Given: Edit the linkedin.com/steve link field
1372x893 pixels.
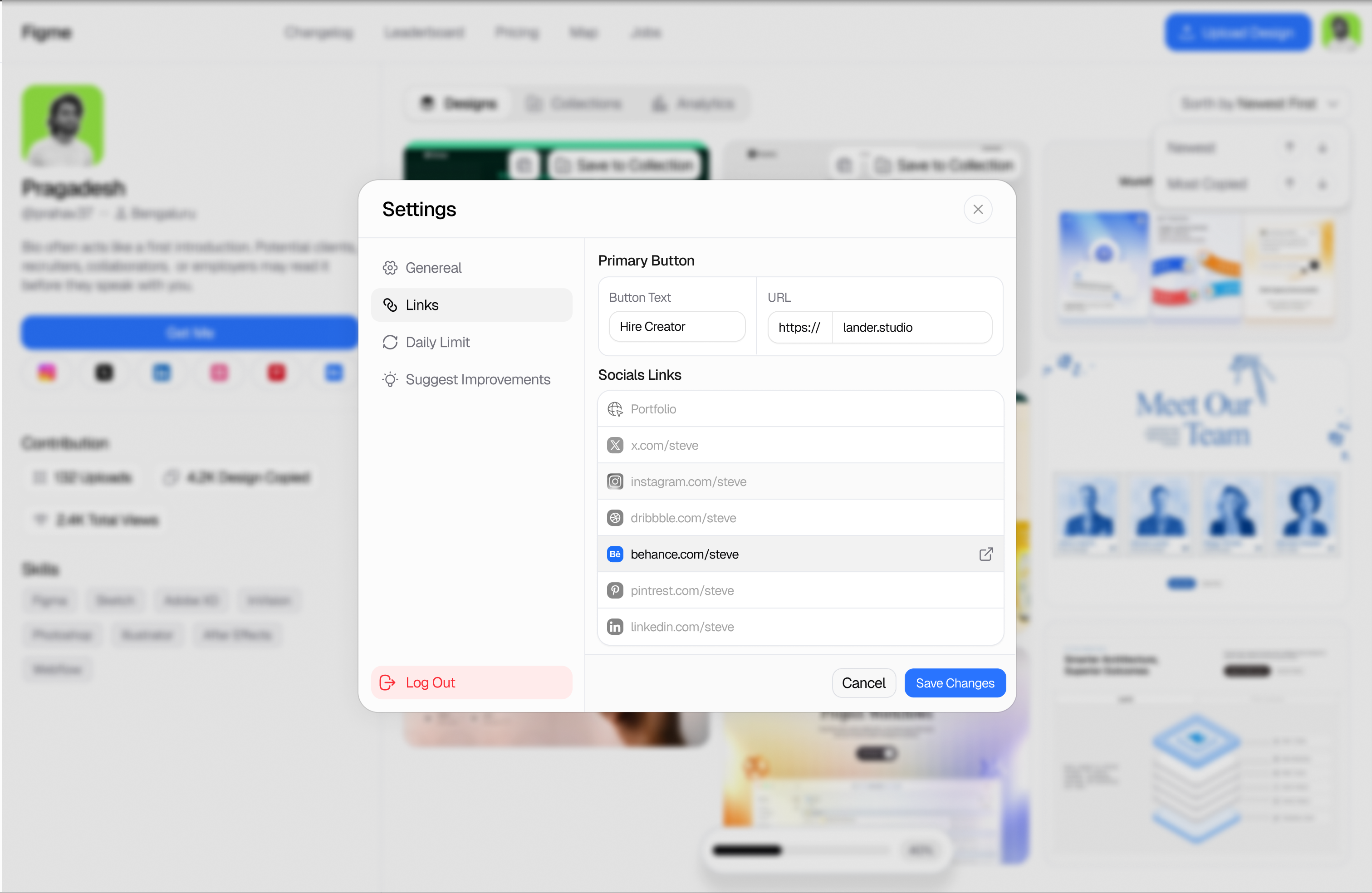Looking at the screenshot, I should click(800, 627).
